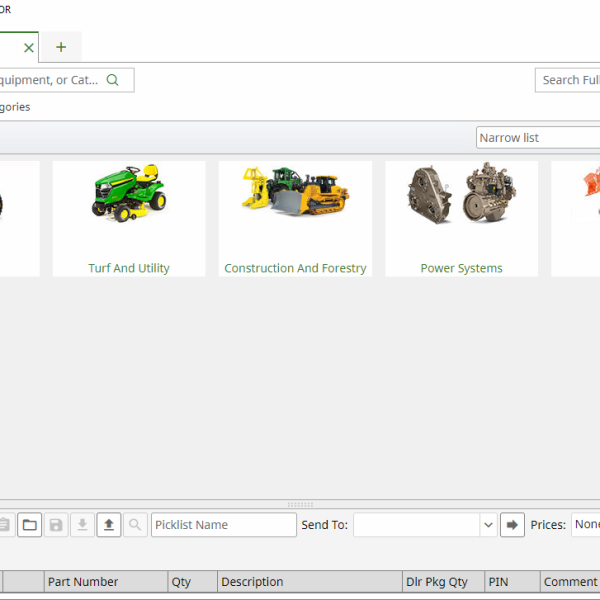Click the Description column header
Screen dimensions: 600x600
(310, 582)
